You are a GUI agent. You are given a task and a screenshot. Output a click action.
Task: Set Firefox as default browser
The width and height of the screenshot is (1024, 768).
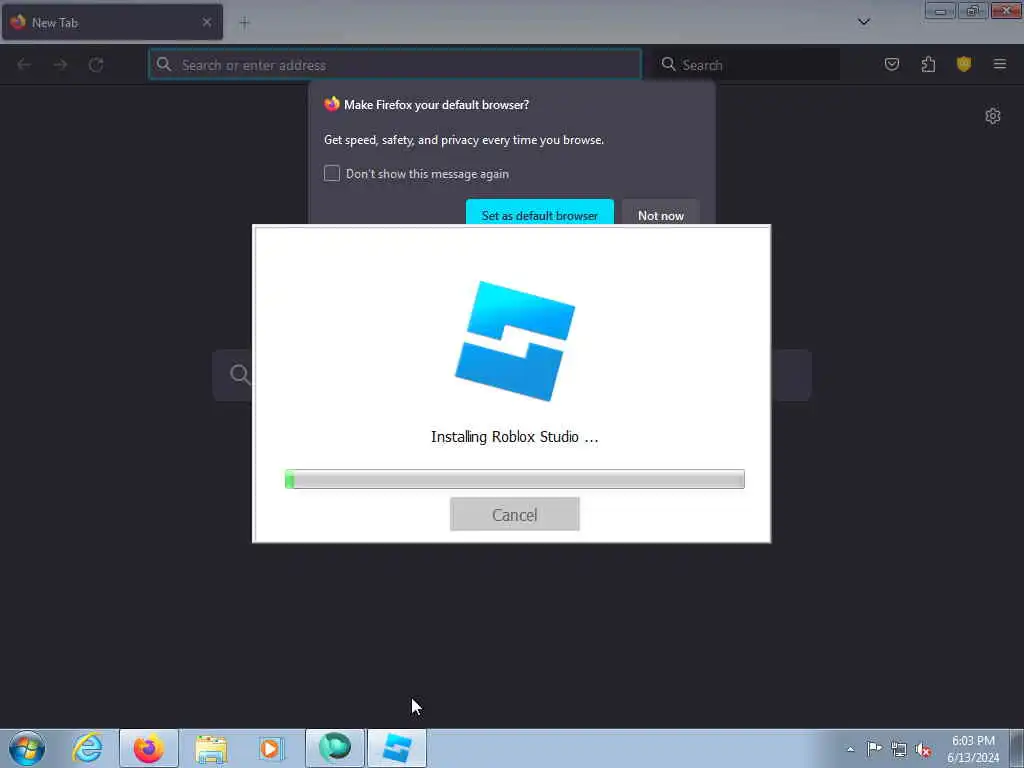click(x=539, y=214)
